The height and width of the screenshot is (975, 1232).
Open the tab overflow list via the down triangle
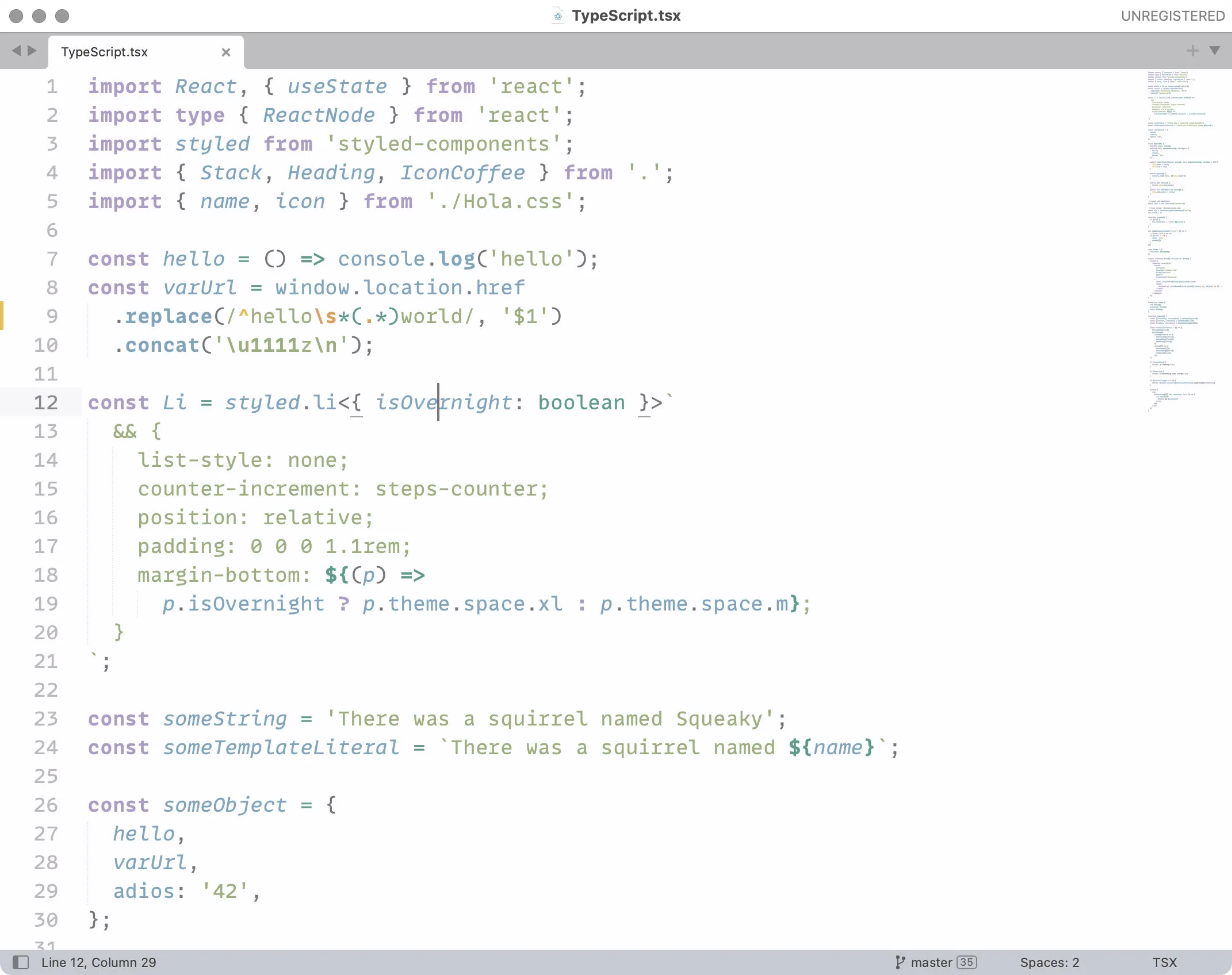point(1215,51)
